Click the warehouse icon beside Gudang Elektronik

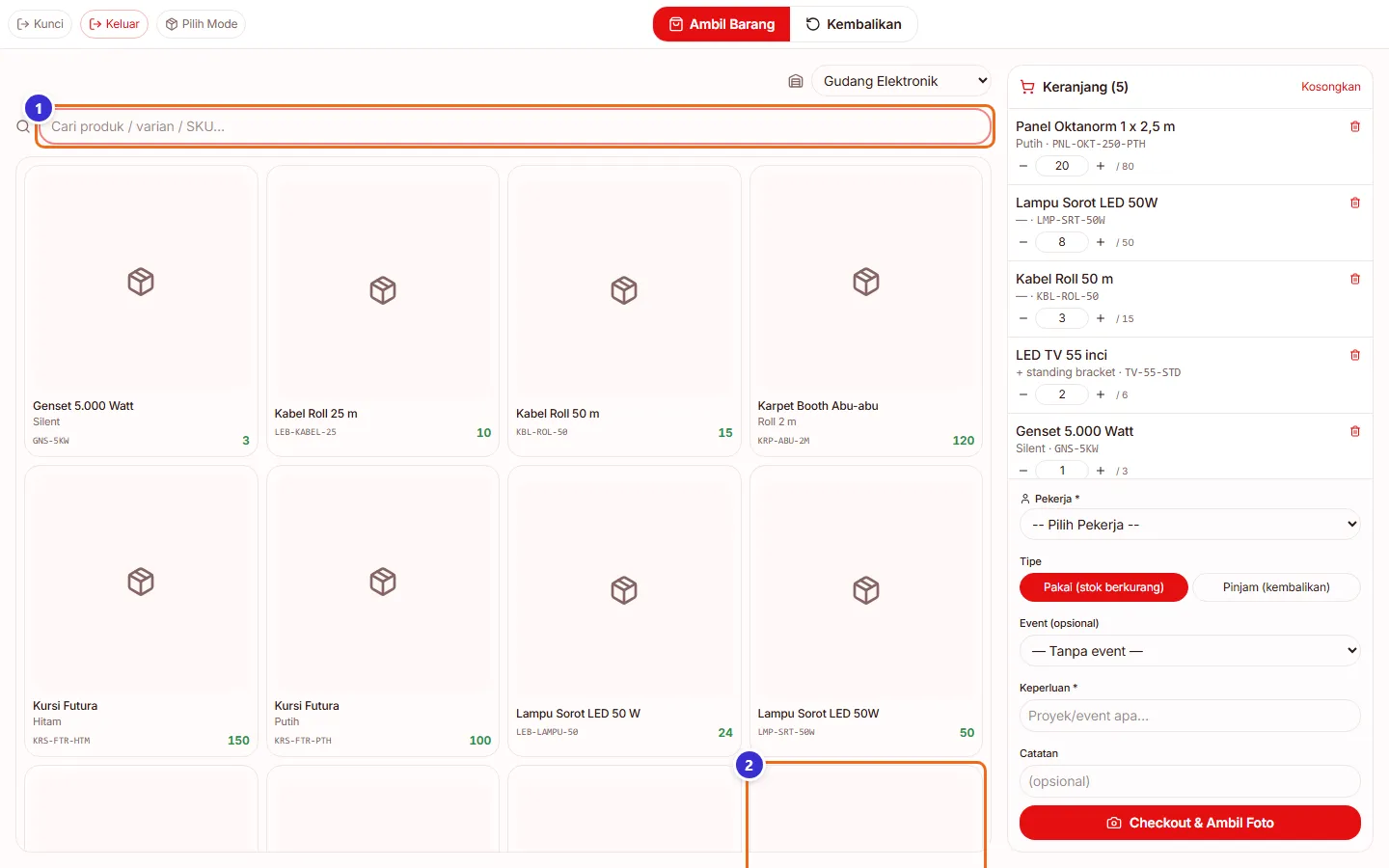(796, 81)
